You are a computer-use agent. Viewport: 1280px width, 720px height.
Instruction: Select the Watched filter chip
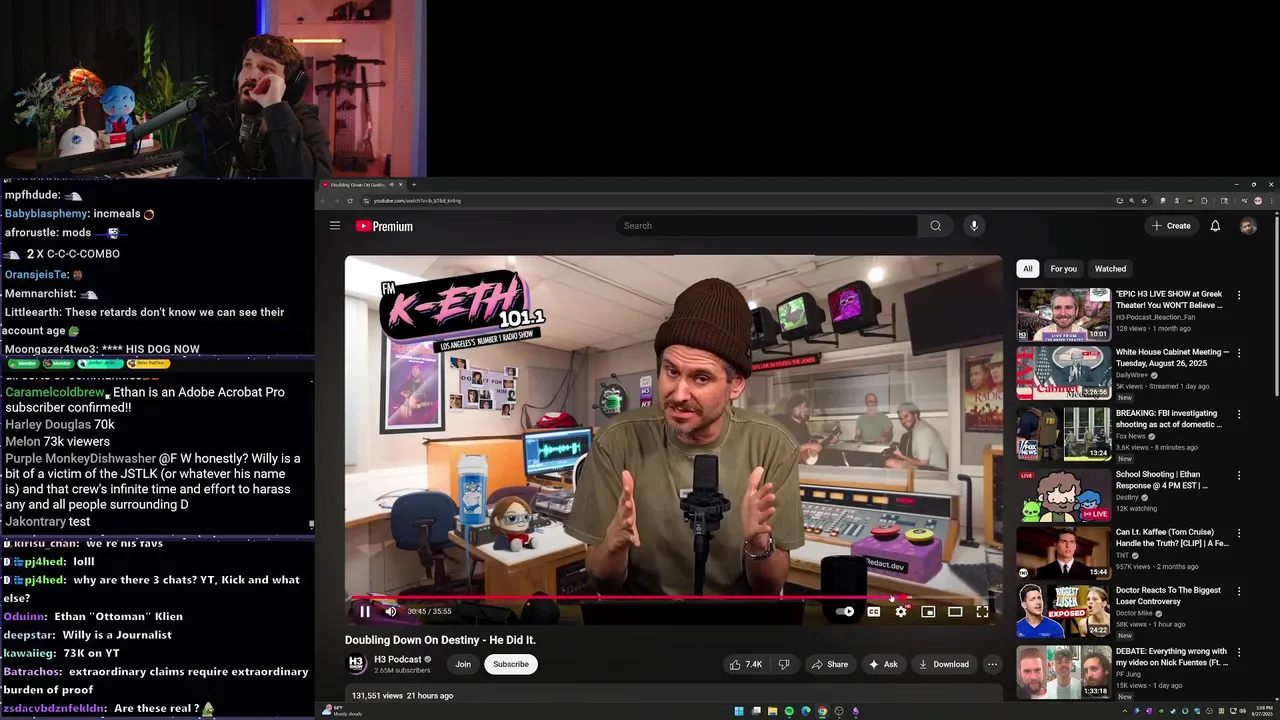1110,268
